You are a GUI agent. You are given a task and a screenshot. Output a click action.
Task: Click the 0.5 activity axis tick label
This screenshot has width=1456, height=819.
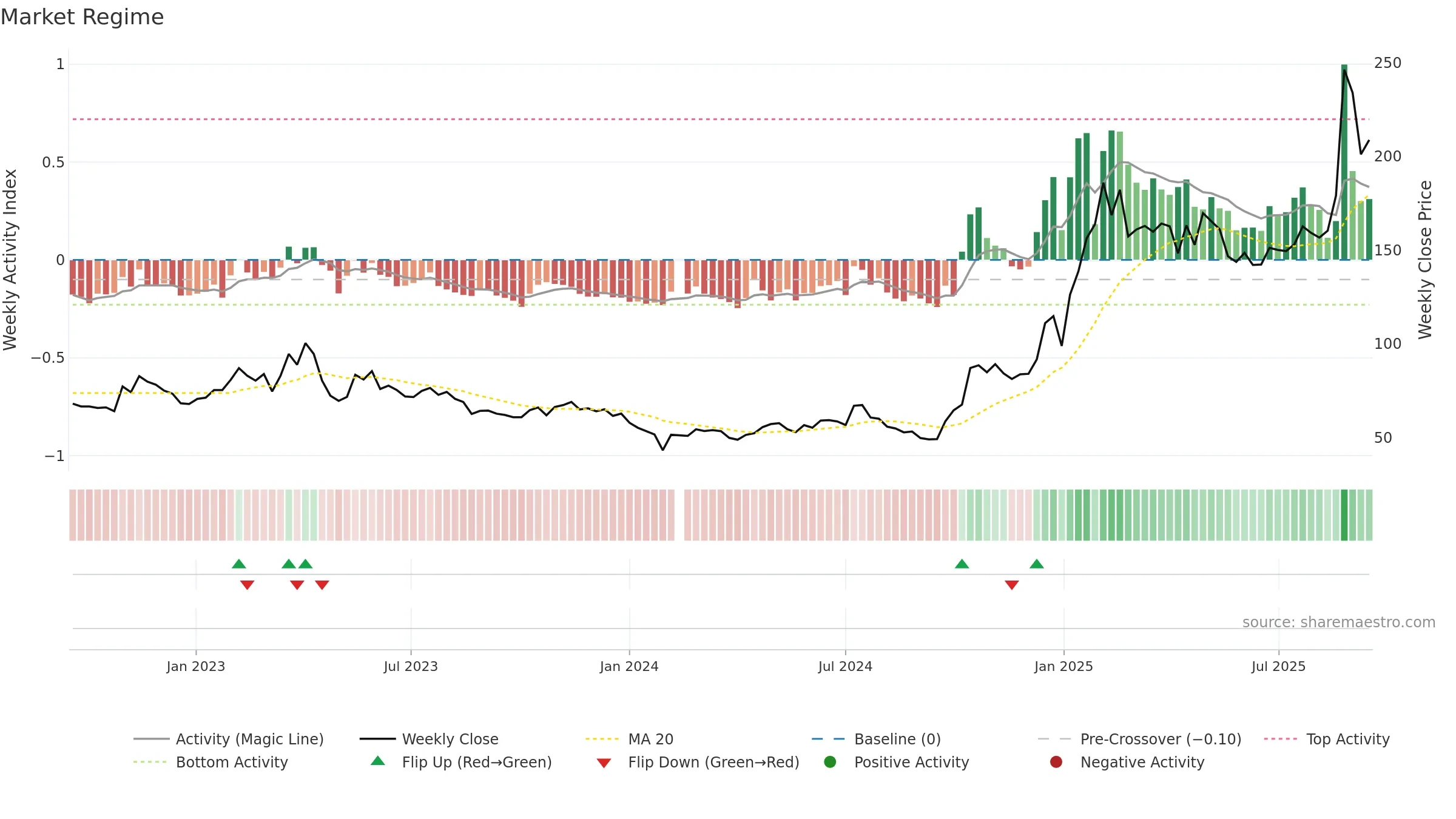point(53,162)
